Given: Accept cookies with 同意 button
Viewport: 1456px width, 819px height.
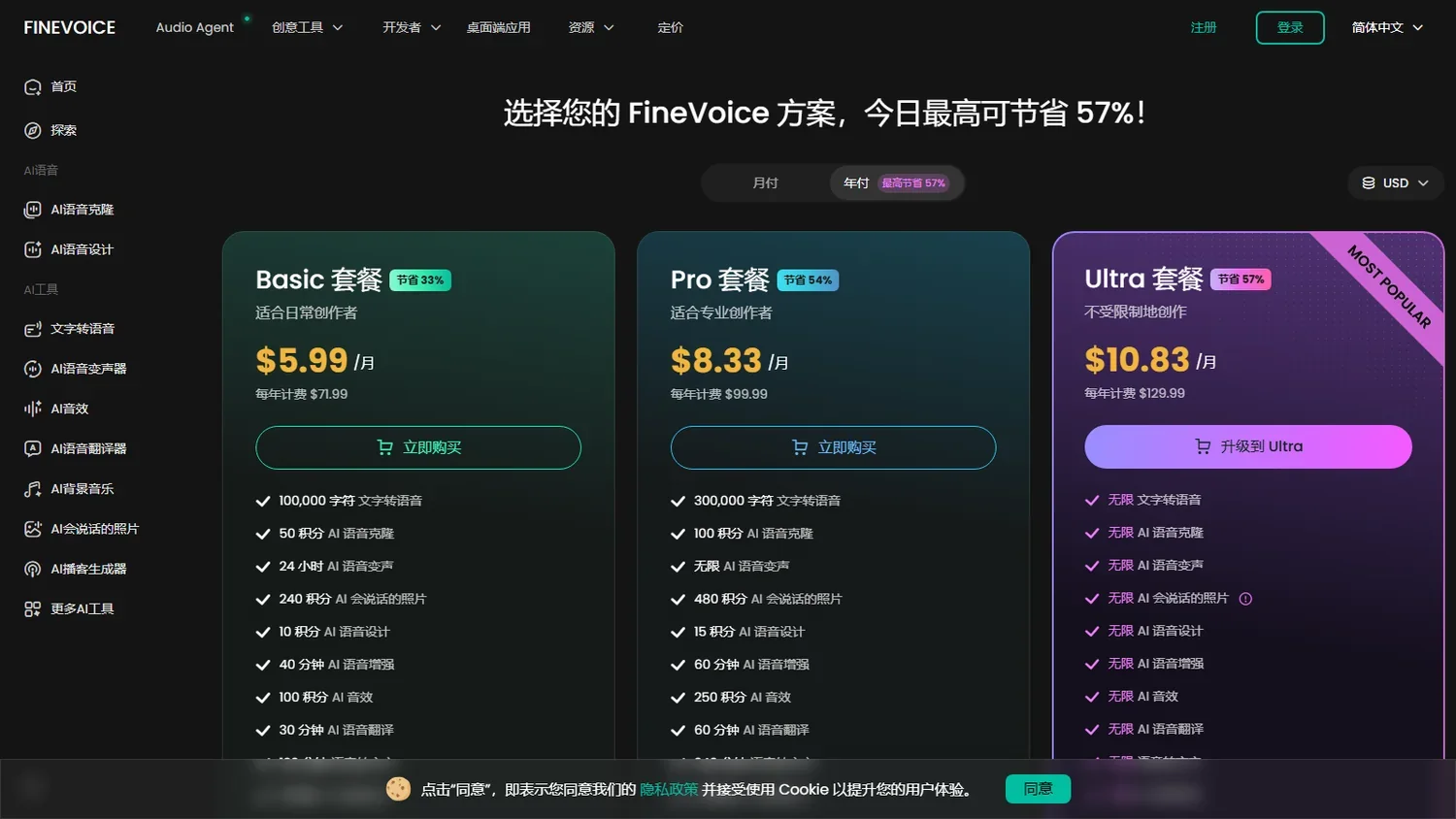Looking at the screenshot, I should (1038, 789).
